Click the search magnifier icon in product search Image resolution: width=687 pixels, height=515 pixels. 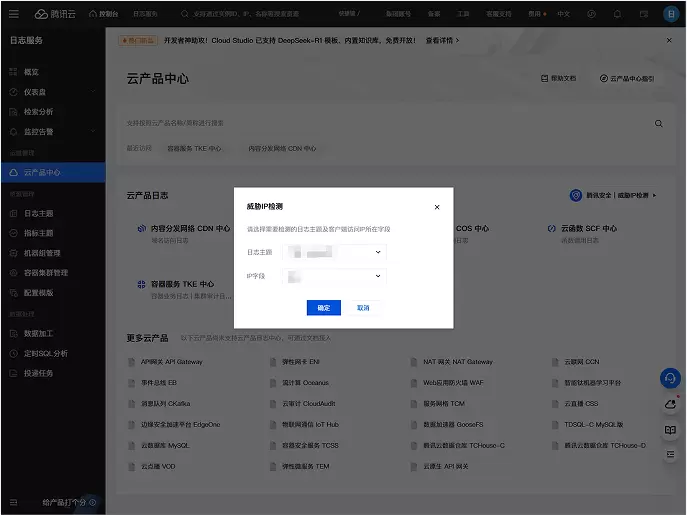[x=659, y=123]
